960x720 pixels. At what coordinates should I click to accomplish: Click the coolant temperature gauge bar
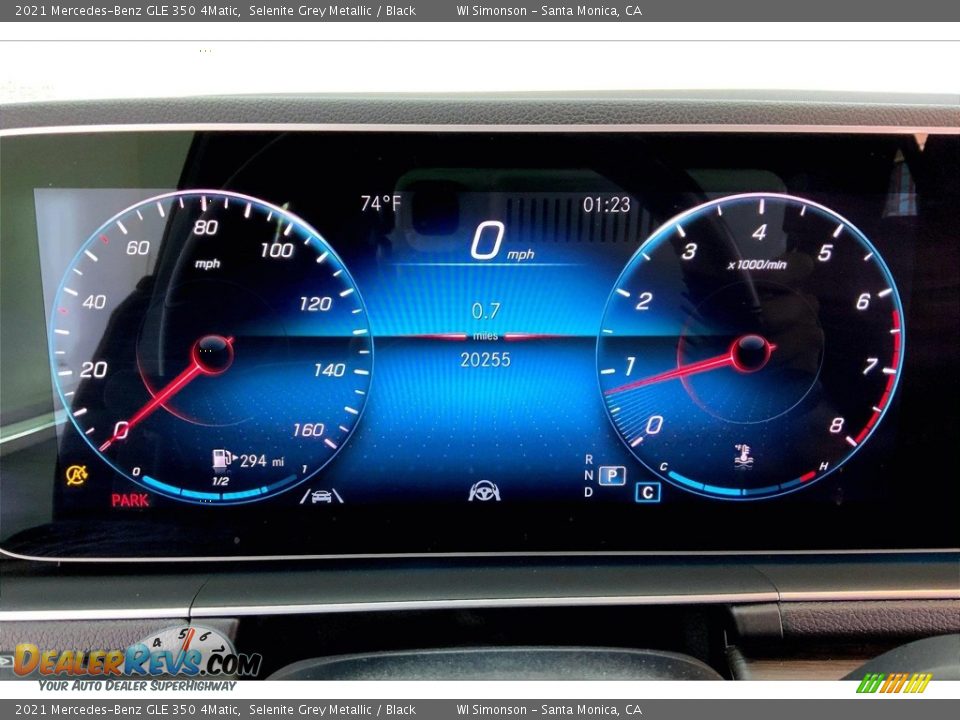pos(742,485)
